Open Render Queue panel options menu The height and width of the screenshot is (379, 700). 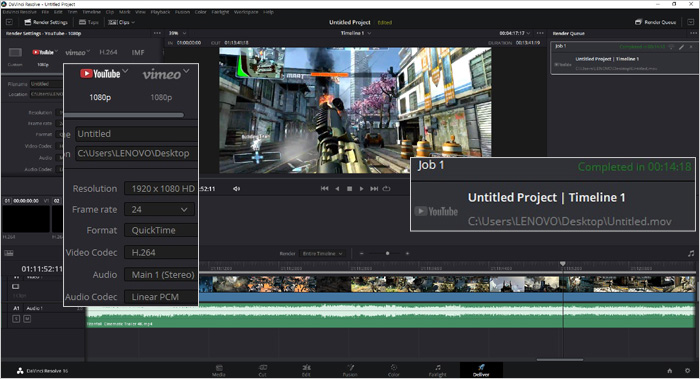[693, 33]
